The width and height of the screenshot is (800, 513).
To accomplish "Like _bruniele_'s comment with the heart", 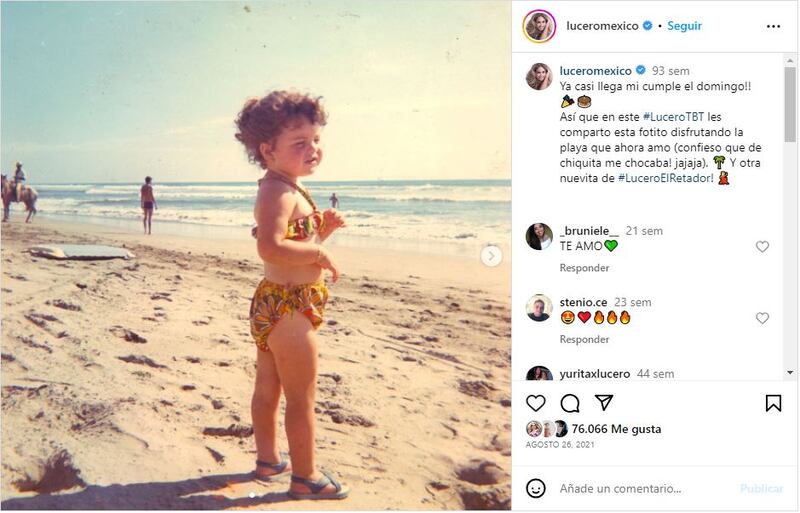I will pyautogui.click(x=762, y=247).
